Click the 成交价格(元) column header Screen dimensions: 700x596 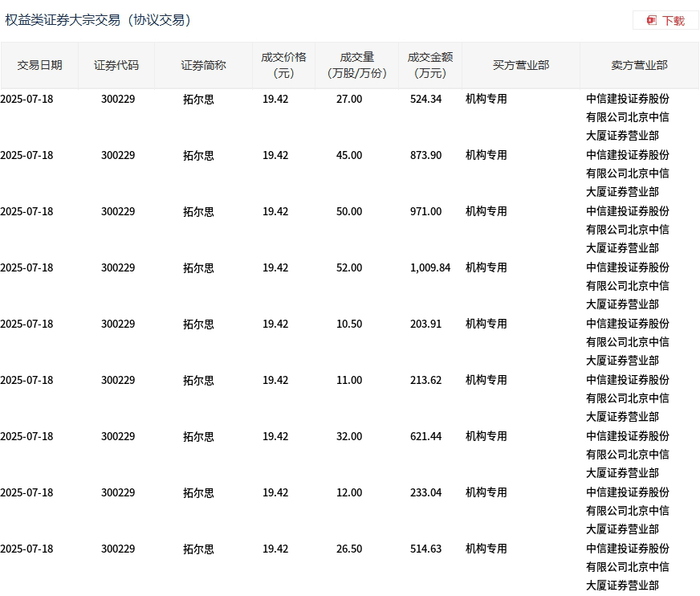pos(284,66)
